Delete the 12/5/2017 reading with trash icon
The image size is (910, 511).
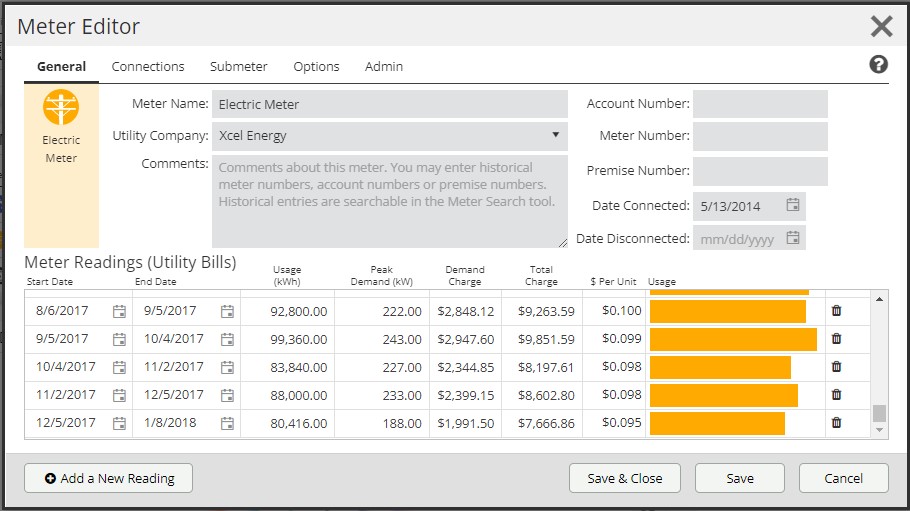tap(836, 423)
